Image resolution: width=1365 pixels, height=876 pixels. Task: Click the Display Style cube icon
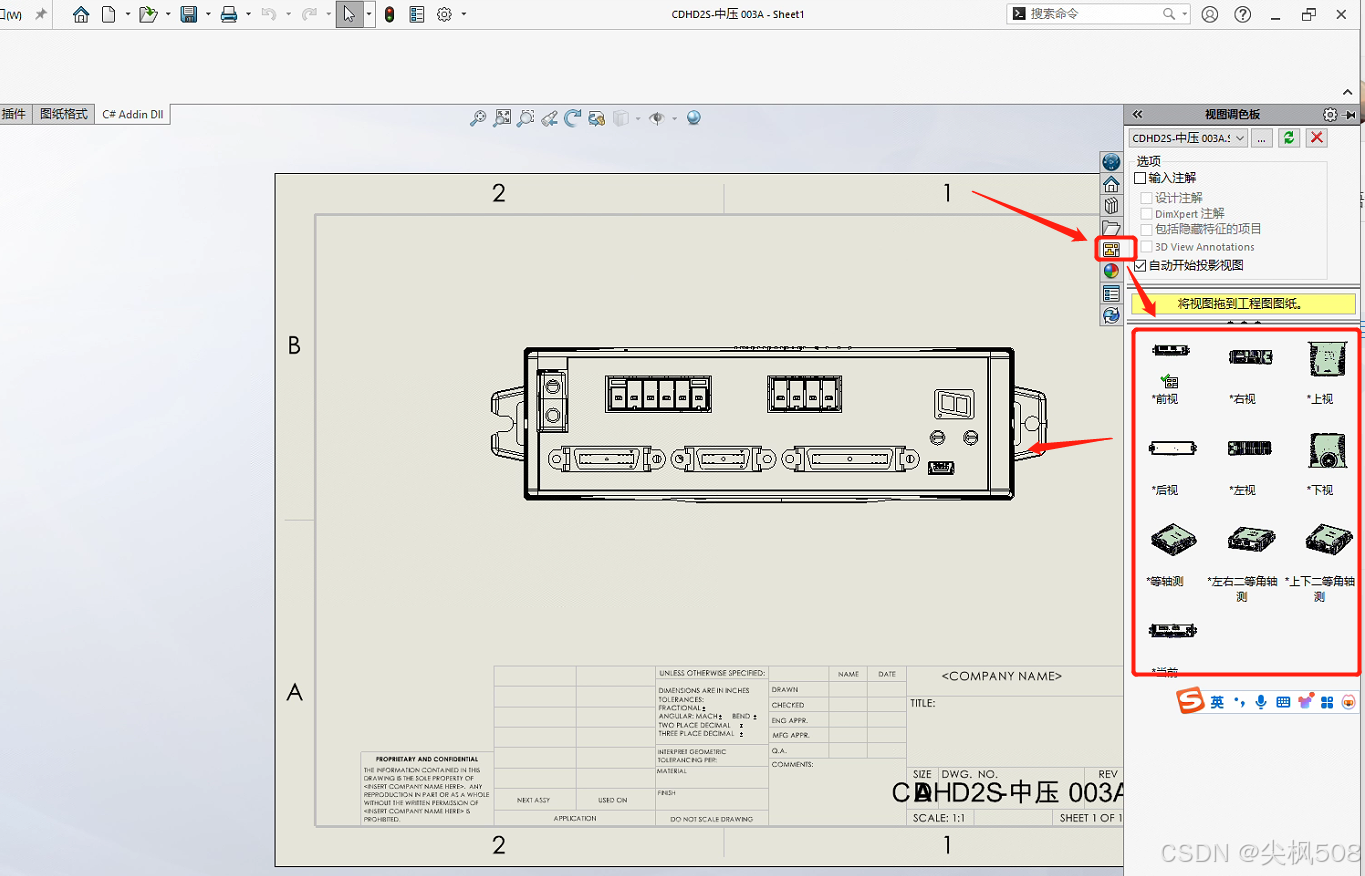click(x=620, y=118)
